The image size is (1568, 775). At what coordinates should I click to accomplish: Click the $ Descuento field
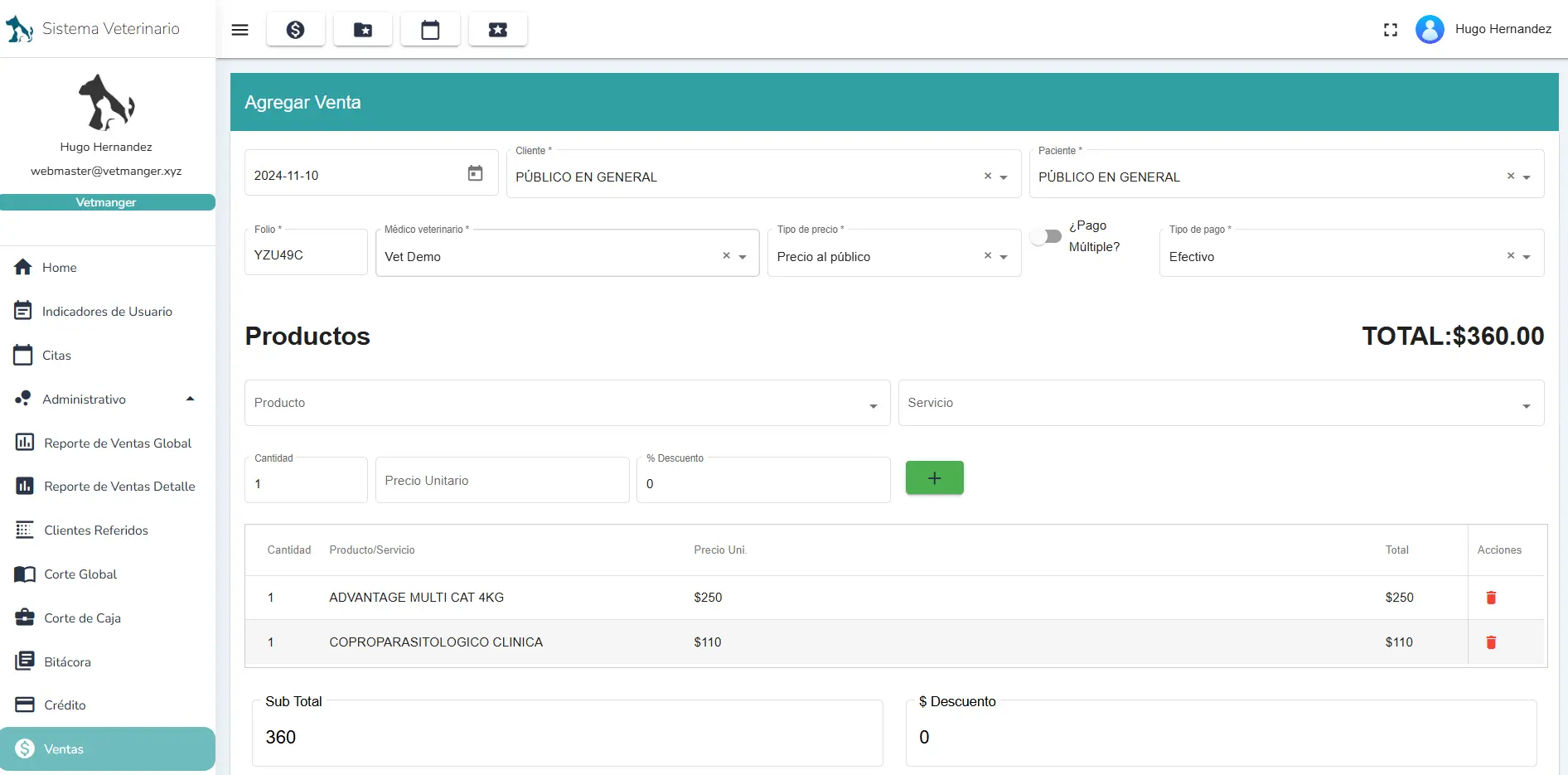tap(1222, 735)
